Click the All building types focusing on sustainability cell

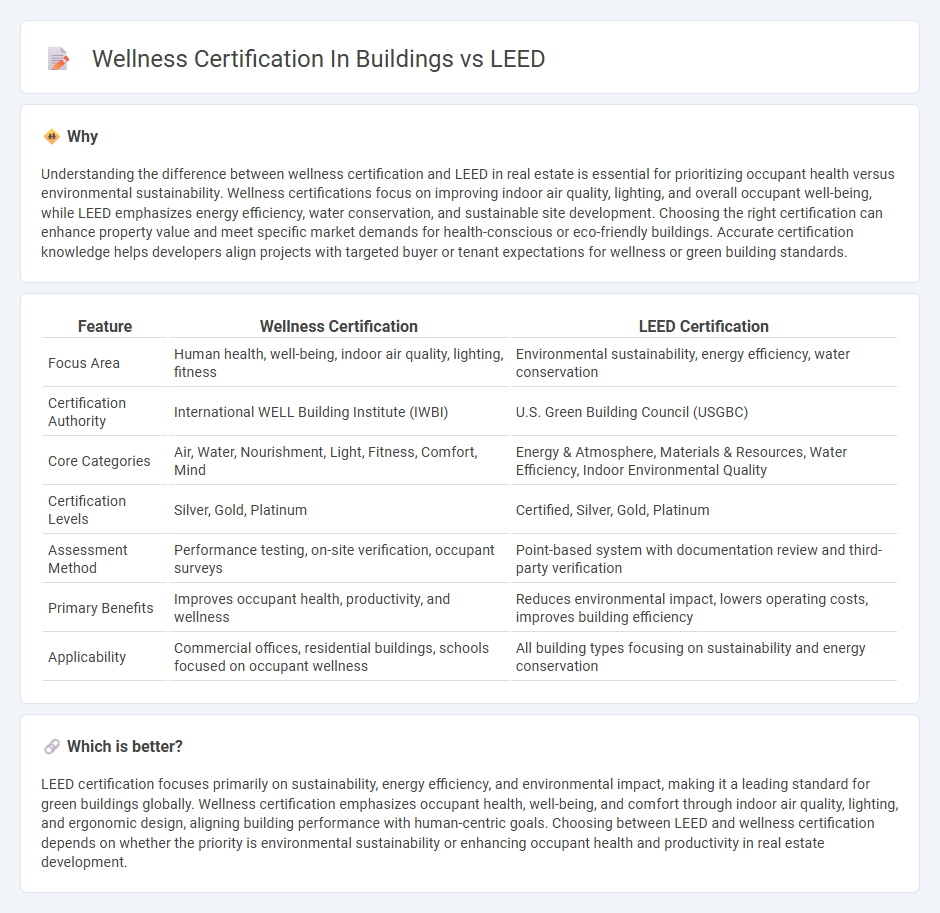(x=704, y=657)
